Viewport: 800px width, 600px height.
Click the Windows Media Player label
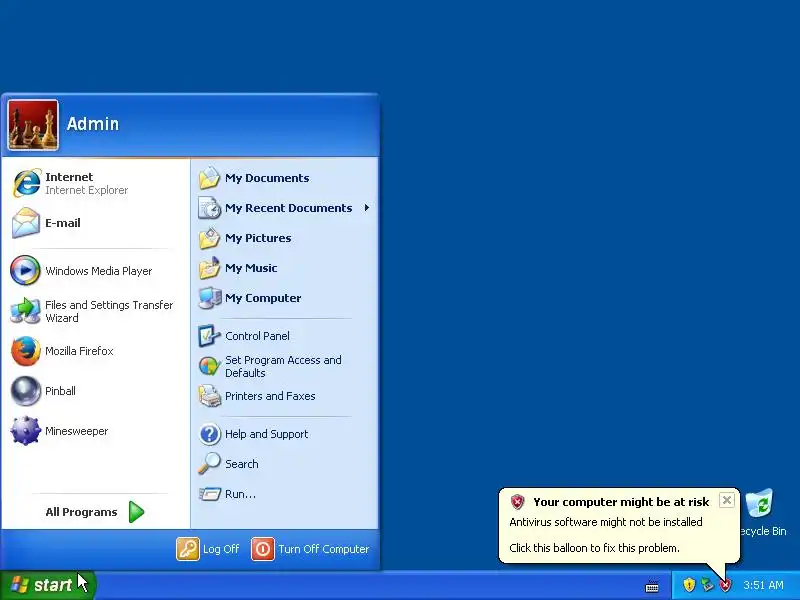click(x=98, y=271)
